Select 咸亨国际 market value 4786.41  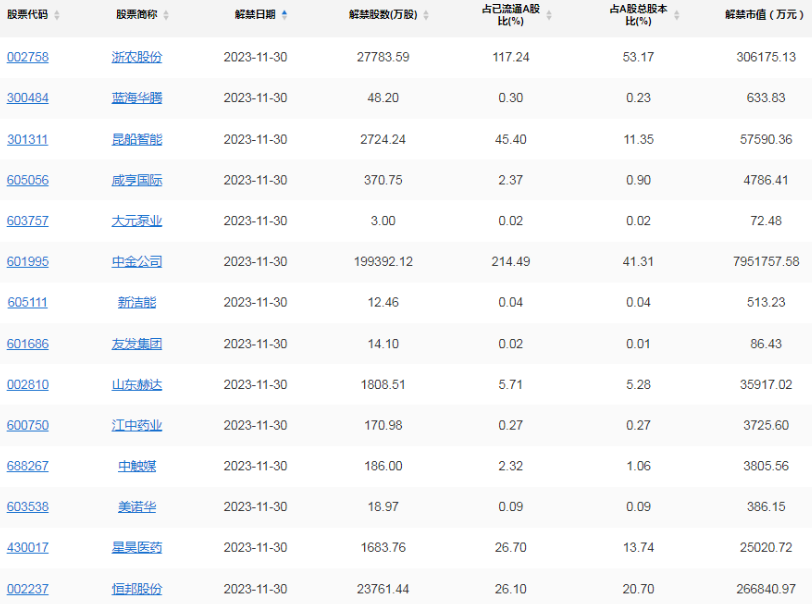click(x=766, y=180)
